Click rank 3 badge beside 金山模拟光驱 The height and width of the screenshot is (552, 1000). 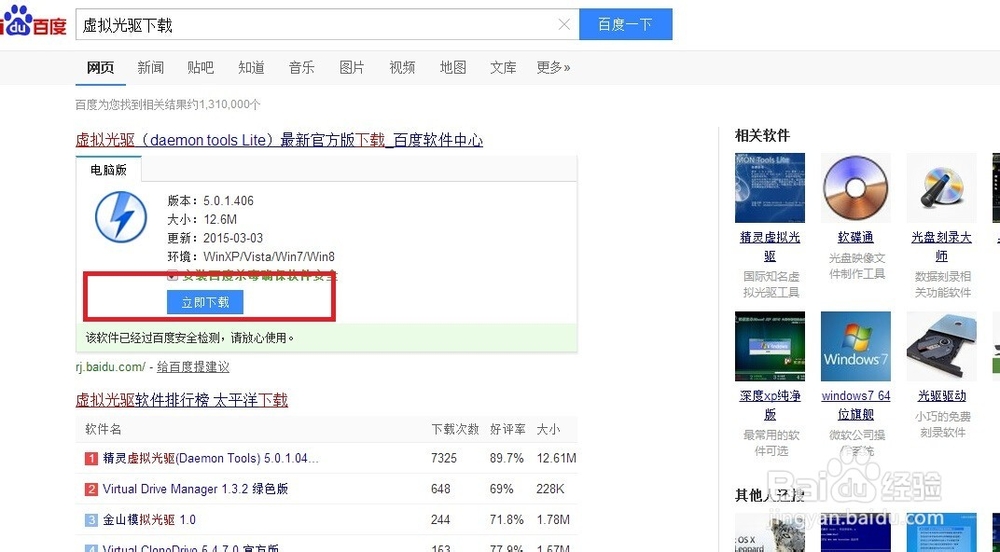coord(91,519)
